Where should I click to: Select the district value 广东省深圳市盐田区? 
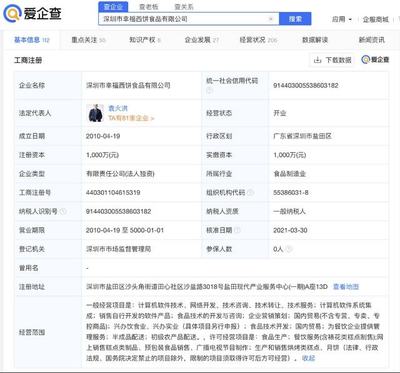[x=302, y=136]
